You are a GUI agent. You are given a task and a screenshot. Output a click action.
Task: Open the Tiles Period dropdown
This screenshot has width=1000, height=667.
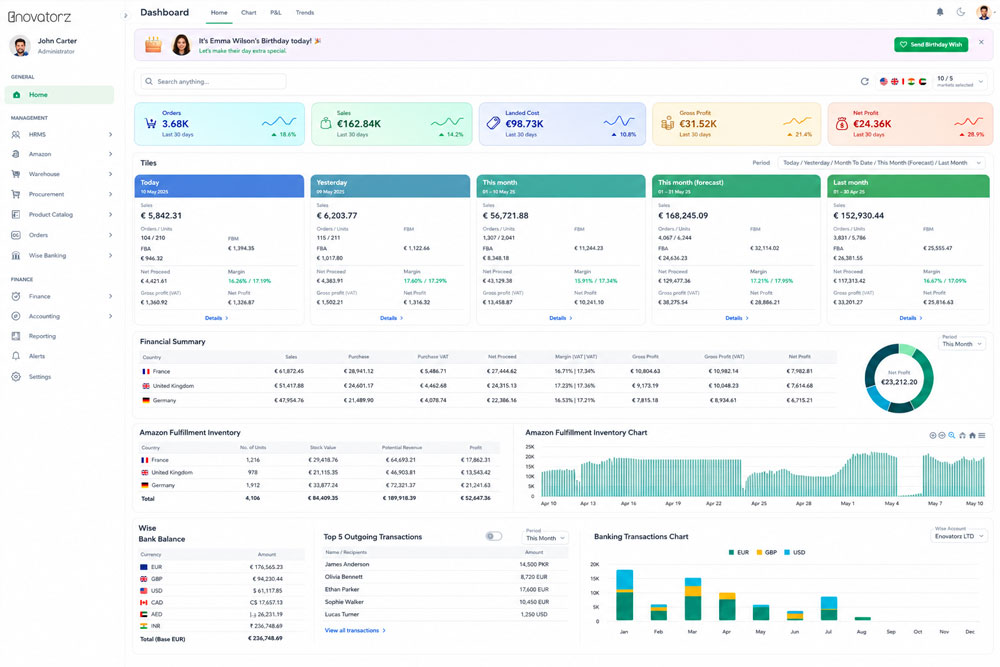pos(882,163)
